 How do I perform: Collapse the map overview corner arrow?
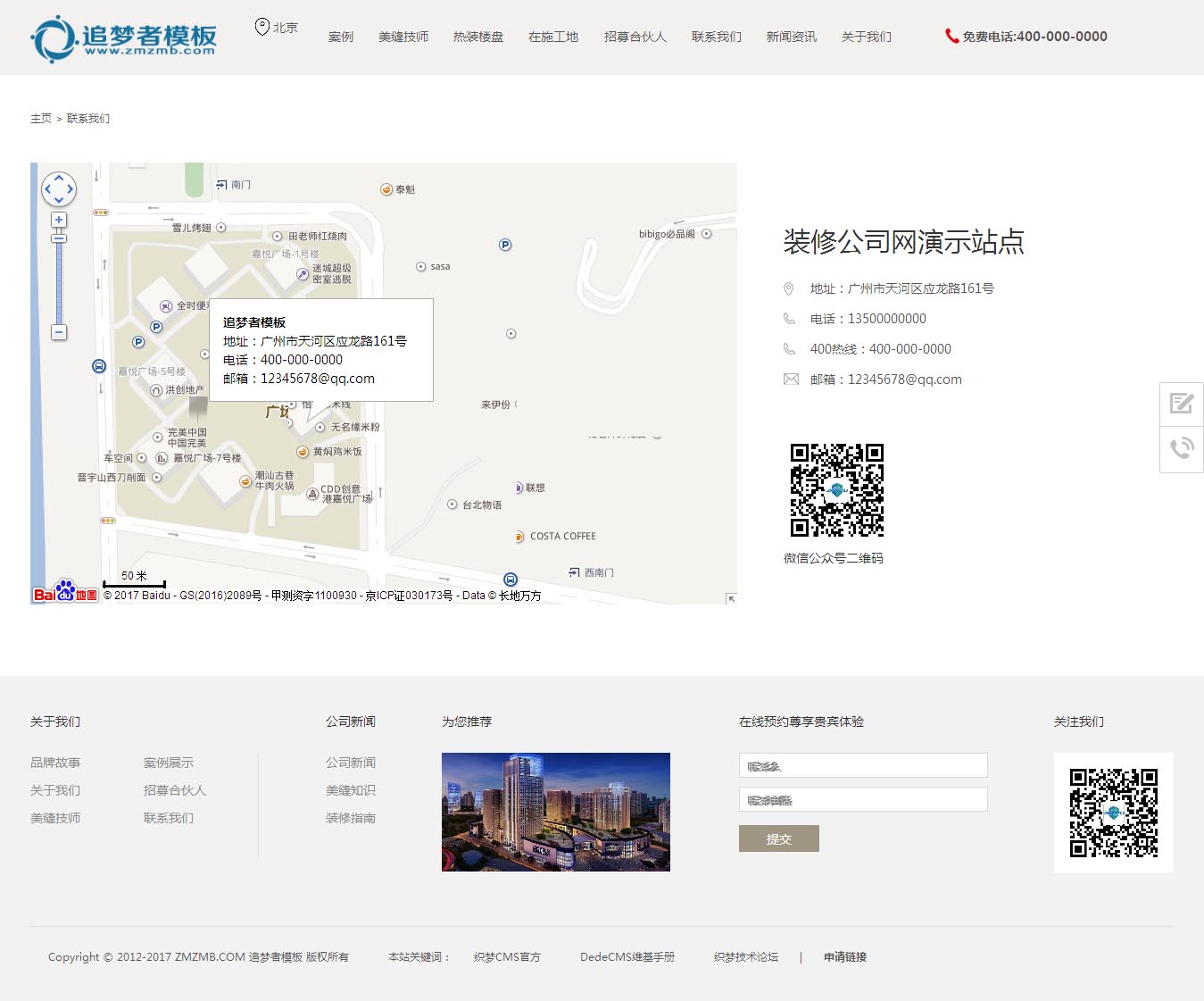[731, 598]
